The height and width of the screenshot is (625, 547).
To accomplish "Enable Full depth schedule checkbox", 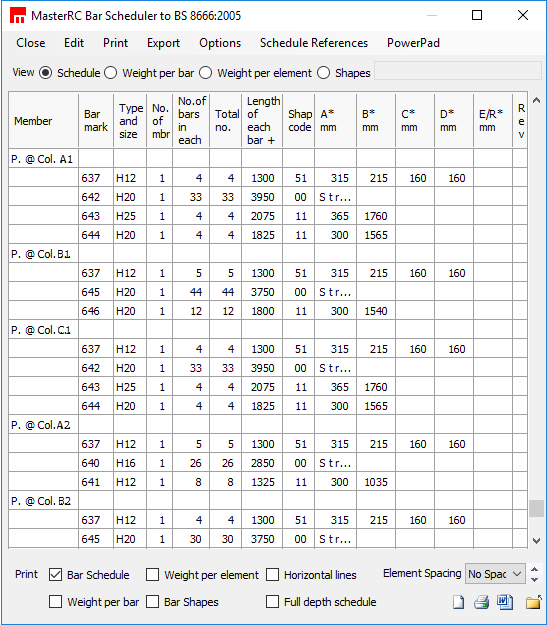I will (x=272, y=601).
